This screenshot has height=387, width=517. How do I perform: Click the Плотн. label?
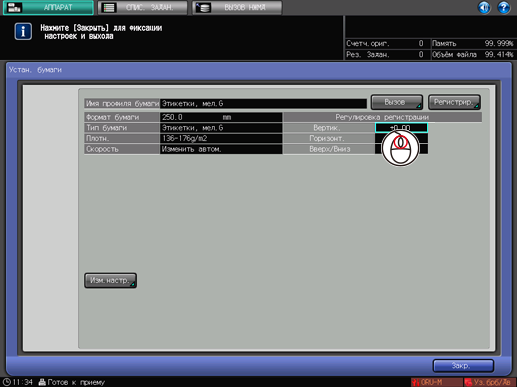tap(122, 138)
